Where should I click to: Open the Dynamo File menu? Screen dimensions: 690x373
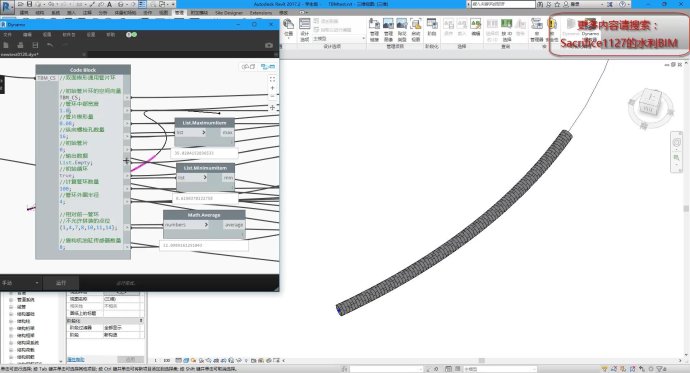tap(7, 34)
